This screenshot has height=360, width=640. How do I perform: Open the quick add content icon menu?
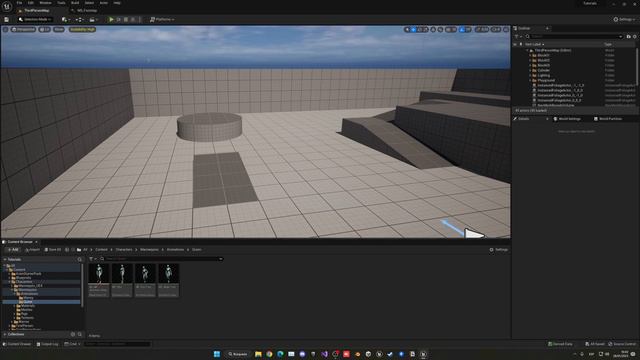tap(65, 20)
